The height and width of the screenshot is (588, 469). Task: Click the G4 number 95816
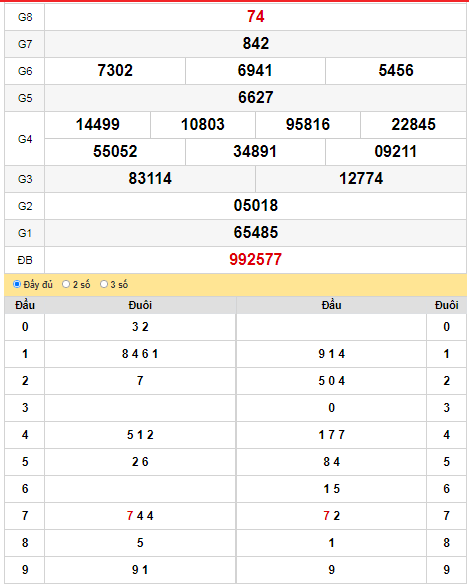[x=308, y=124]
